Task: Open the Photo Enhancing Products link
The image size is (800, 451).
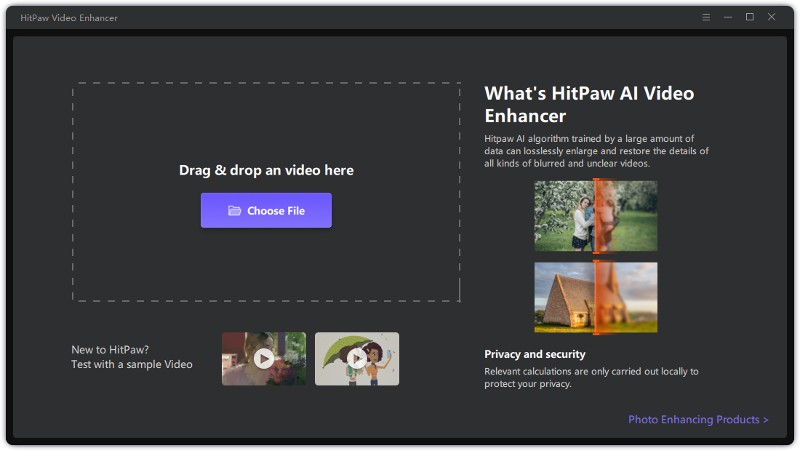Action: click(x=698, y=420)
